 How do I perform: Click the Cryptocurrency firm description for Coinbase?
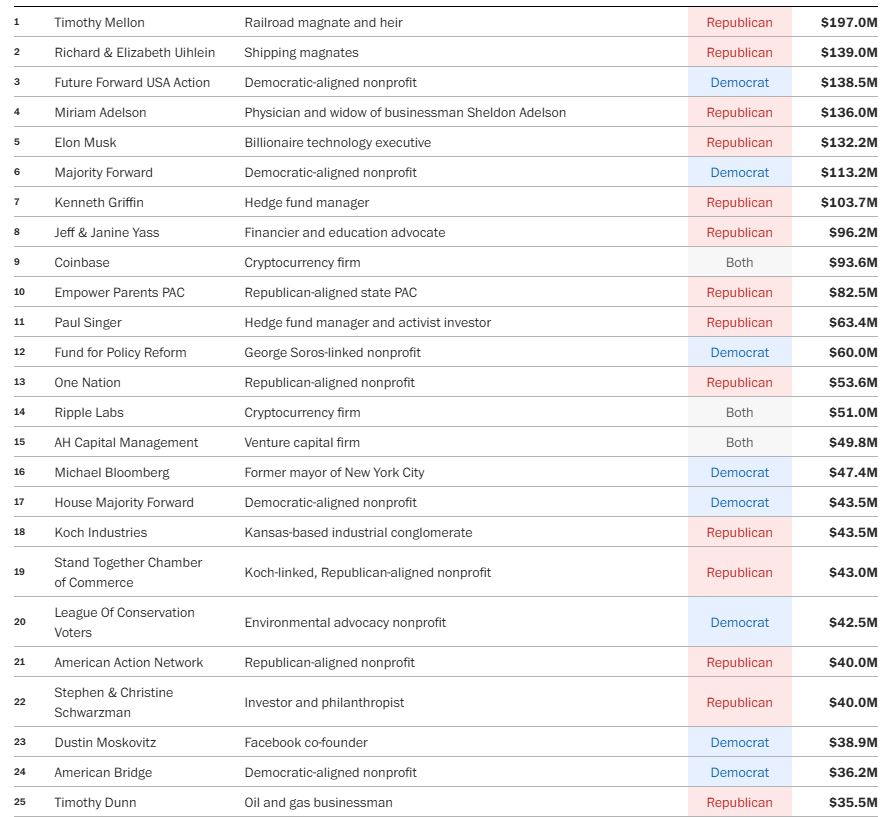tap(302, 262)
